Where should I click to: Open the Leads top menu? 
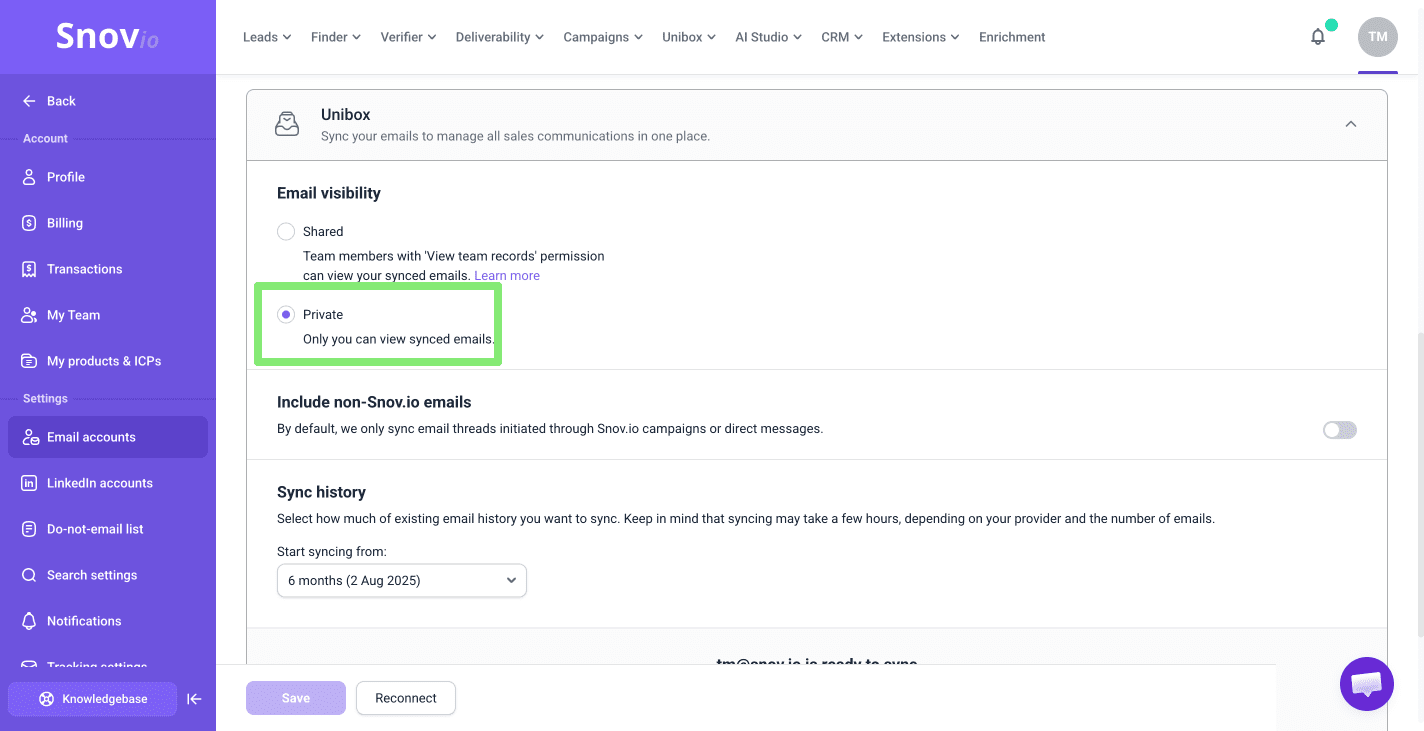coord(267,37)
